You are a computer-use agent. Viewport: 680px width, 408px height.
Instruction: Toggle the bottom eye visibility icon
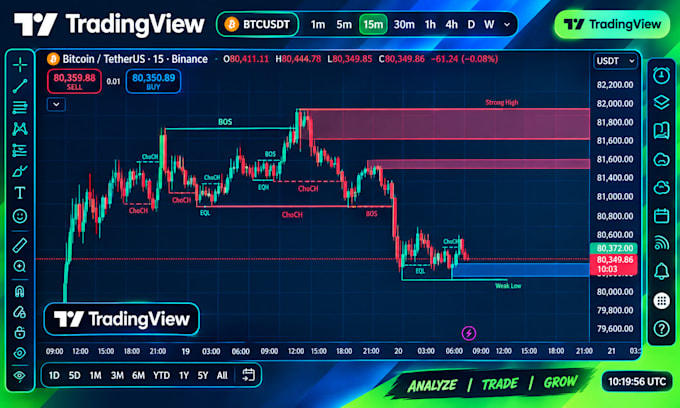[20, 375]
